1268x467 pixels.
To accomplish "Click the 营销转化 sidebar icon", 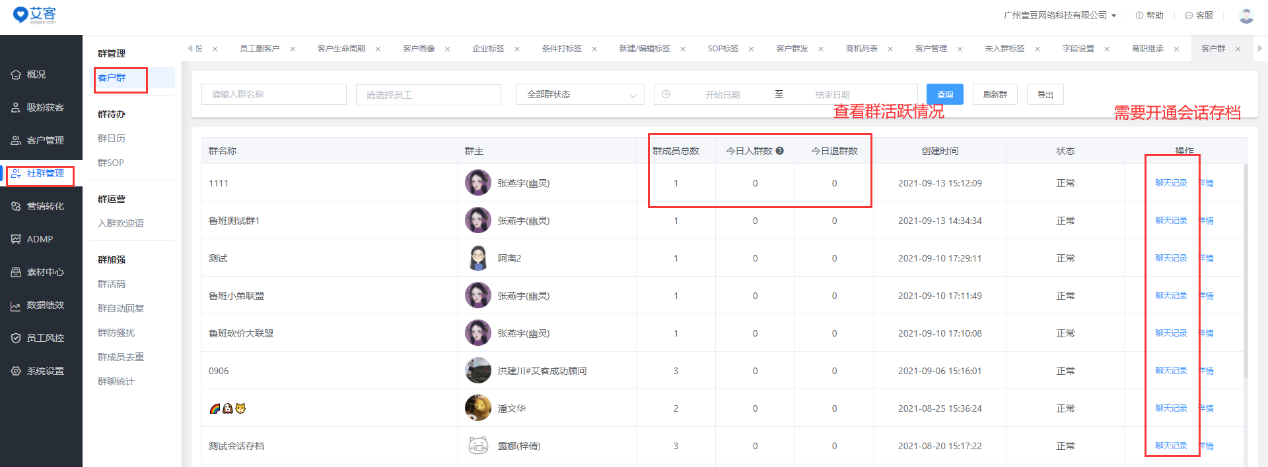I will tap(16, 206).
